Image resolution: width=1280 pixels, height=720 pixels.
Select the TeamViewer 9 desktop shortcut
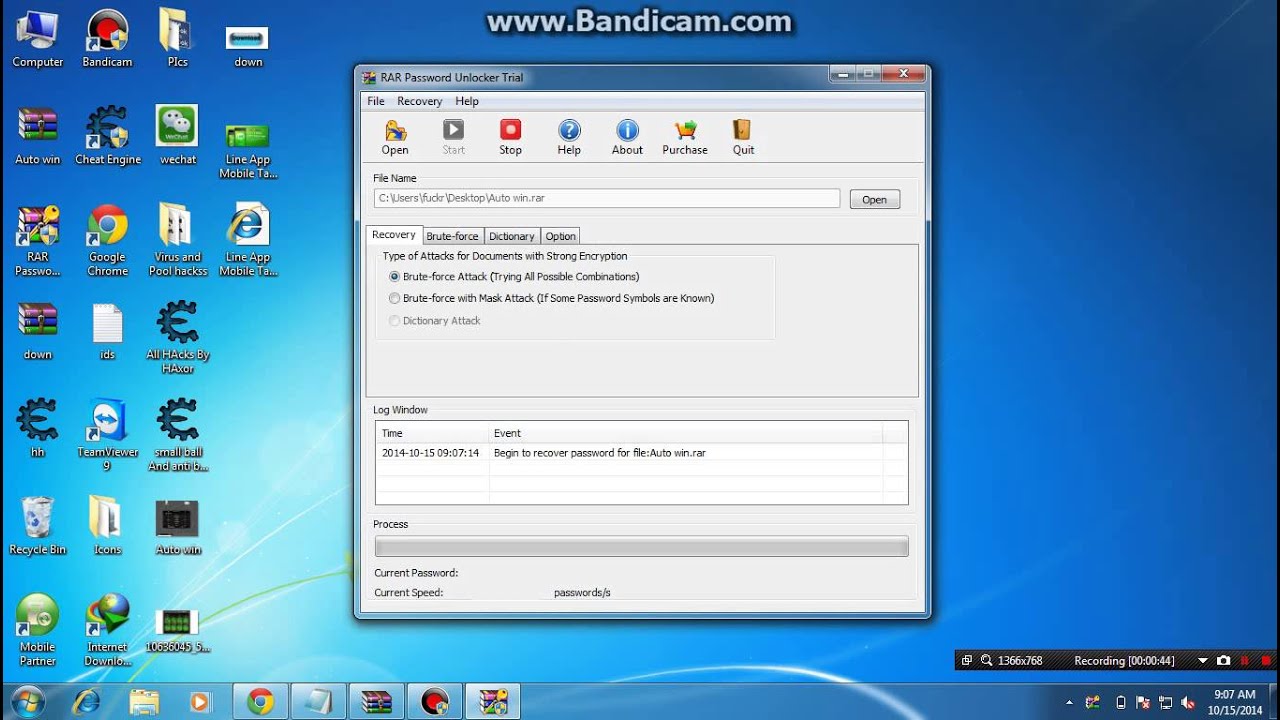click(x=107, y=435)
